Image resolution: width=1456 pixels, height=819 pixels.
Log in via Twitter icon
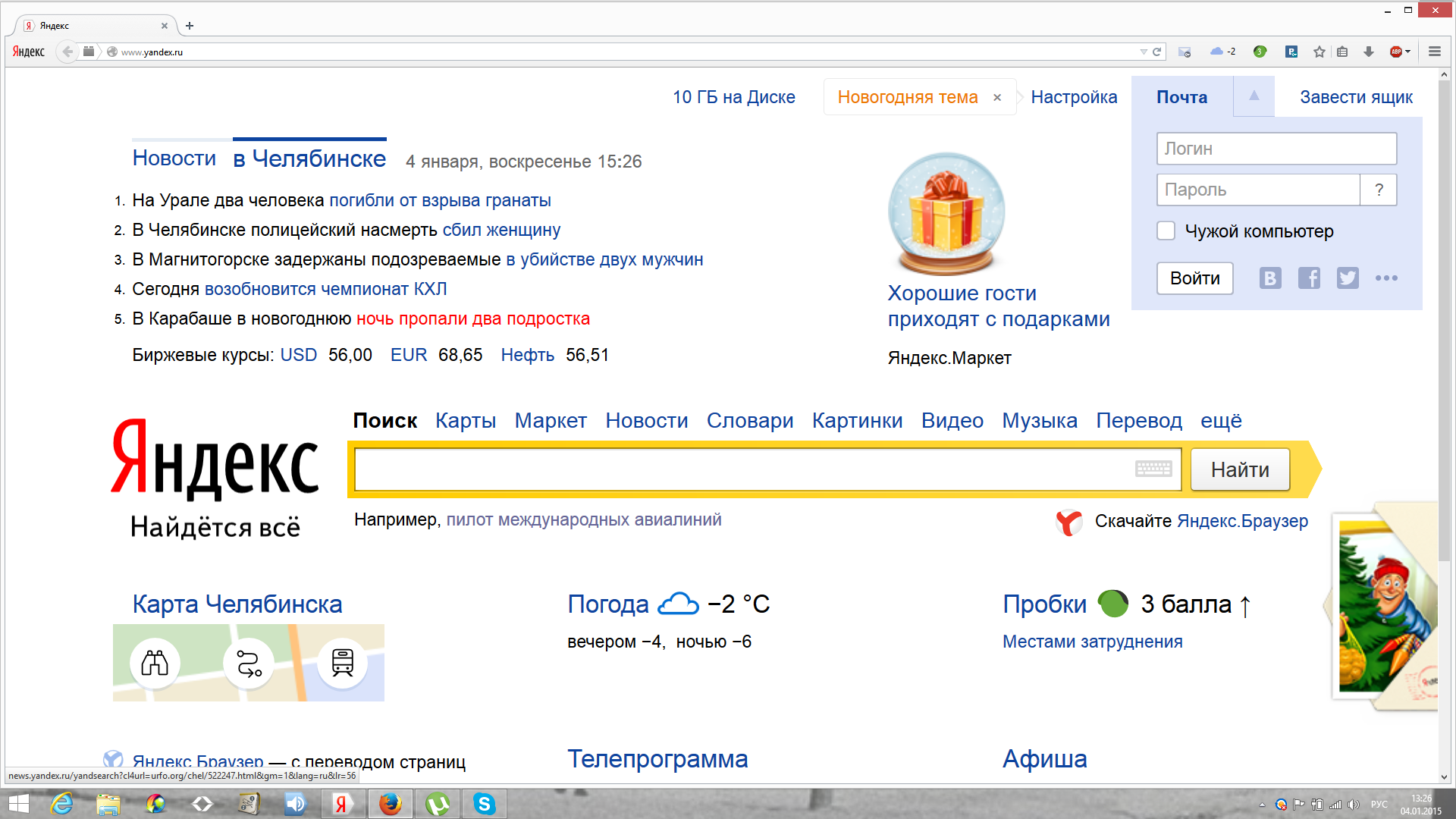[x=1348, y=278]
